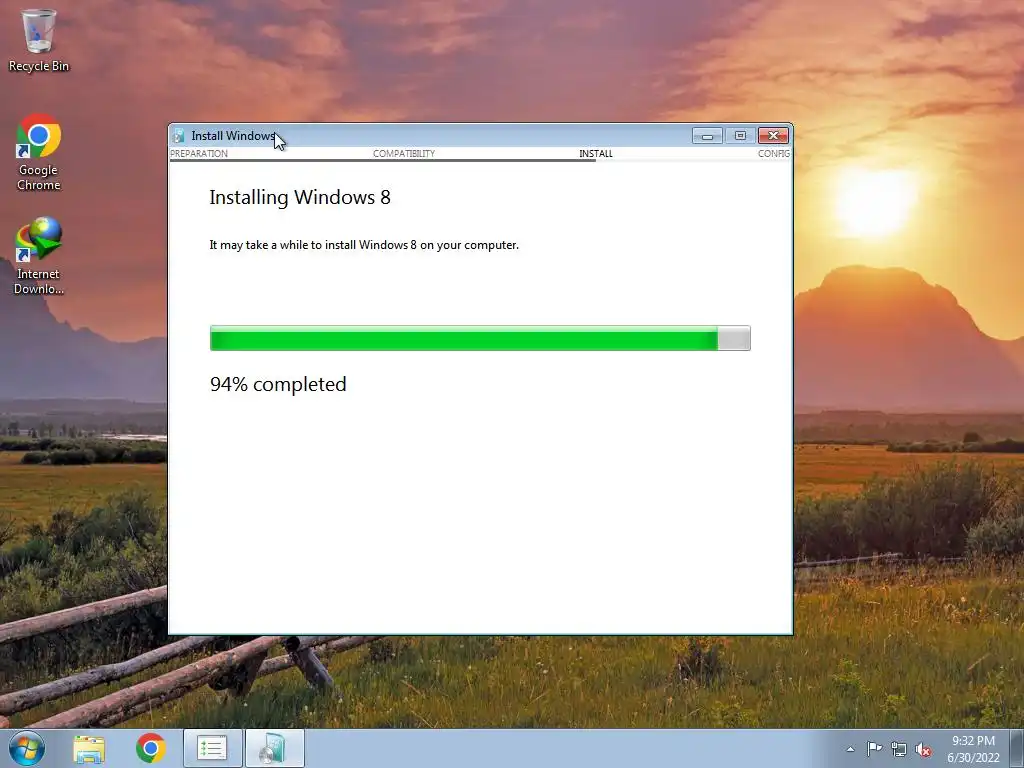
Task: Click the 94% completed text
Action: 278,384
